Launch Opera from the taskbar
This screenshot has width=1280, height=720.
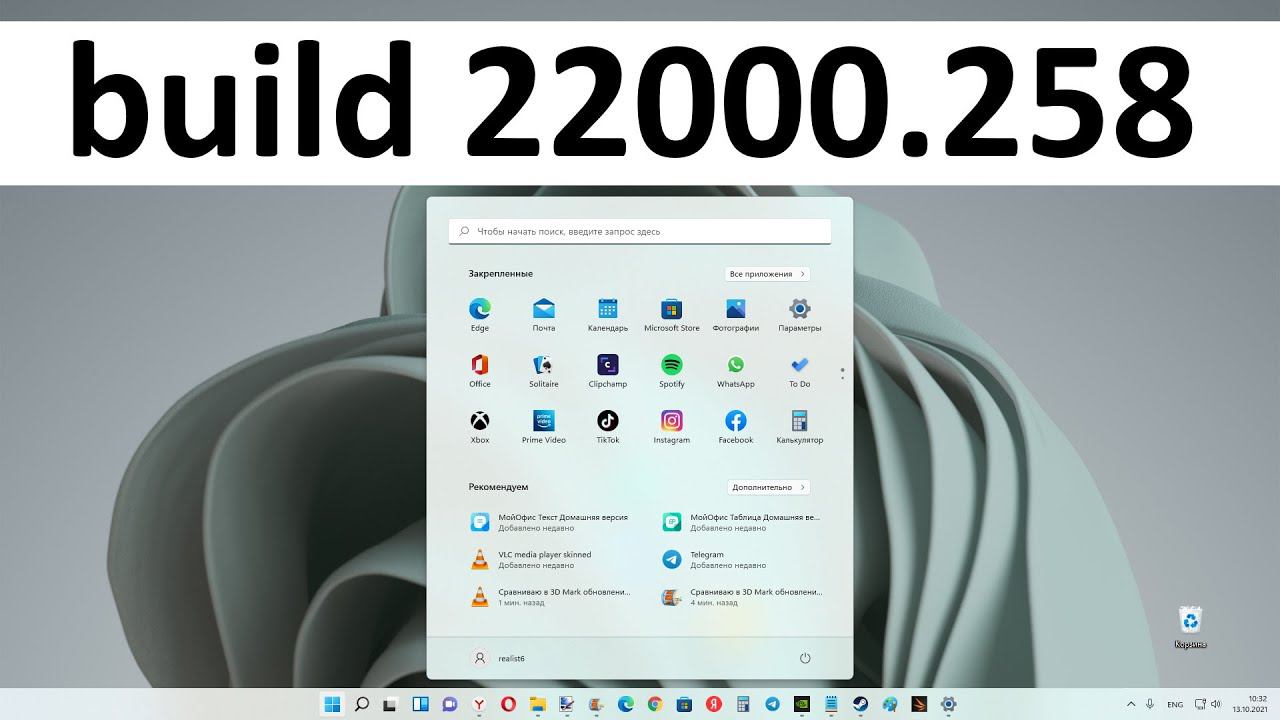pos(509,704)
